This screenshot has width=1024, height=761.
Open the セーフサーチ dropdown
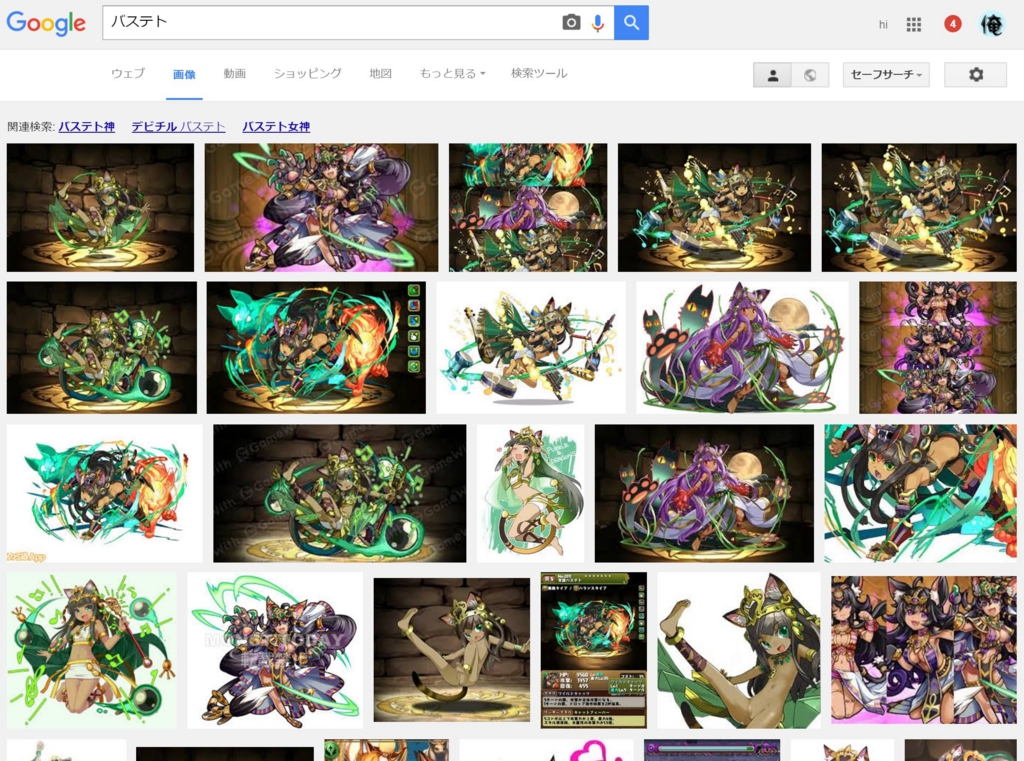[x=886, y=74]
